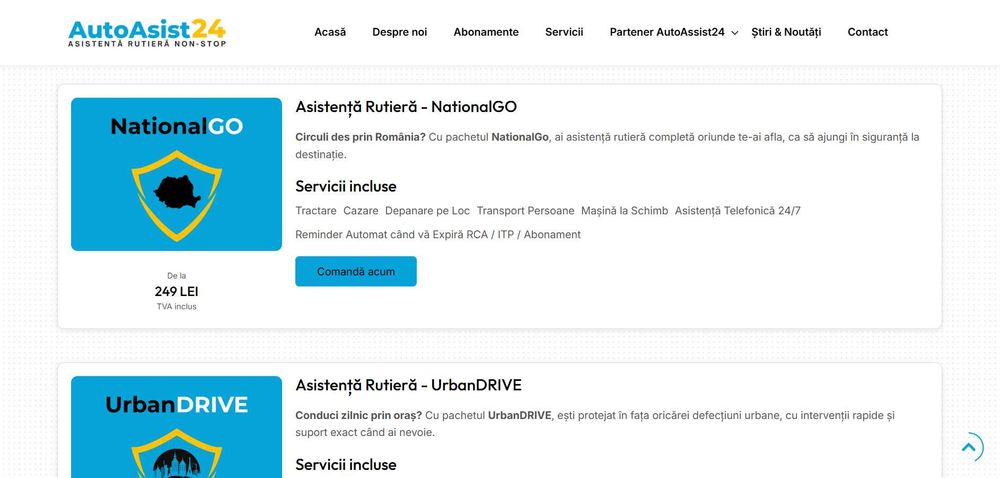
Task: Click the Depanare pe Loc tag
Action: click(x=426, y=211)
